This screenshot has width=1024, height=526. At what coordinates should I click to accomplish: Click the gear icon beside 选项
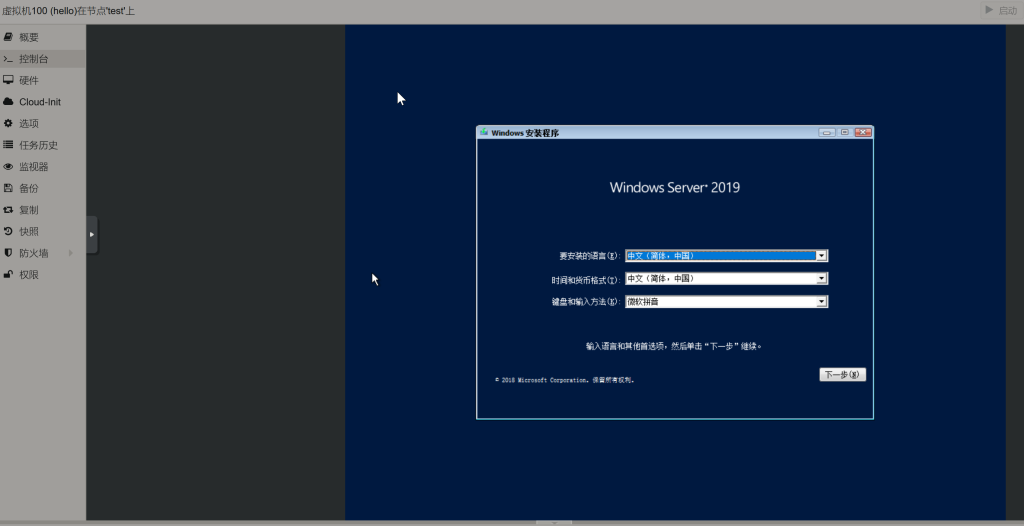pos(8,123)
